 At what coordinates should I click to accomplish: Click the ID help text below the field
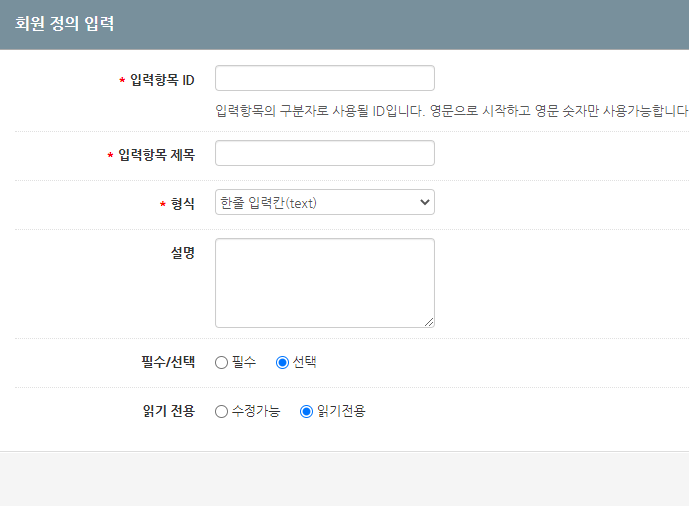(452, 111)
